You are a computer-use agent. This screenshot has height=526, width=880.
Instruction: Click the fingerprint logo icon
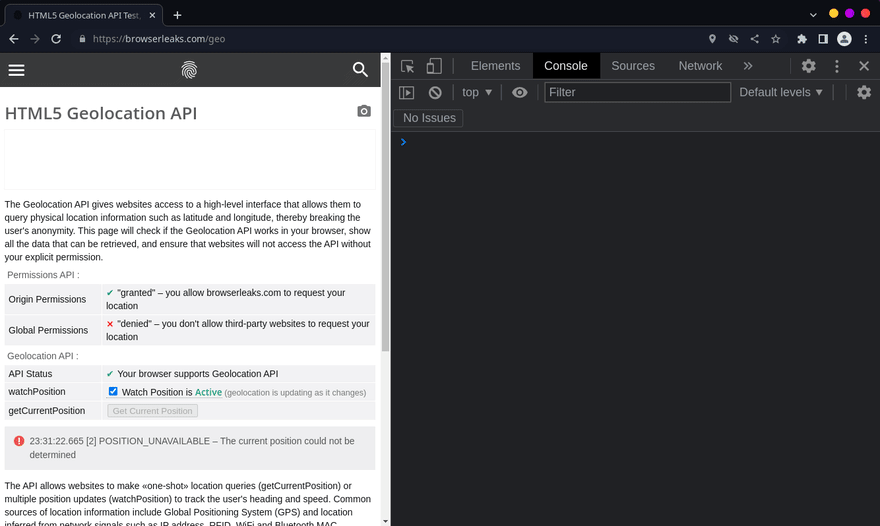pos(189,70)
